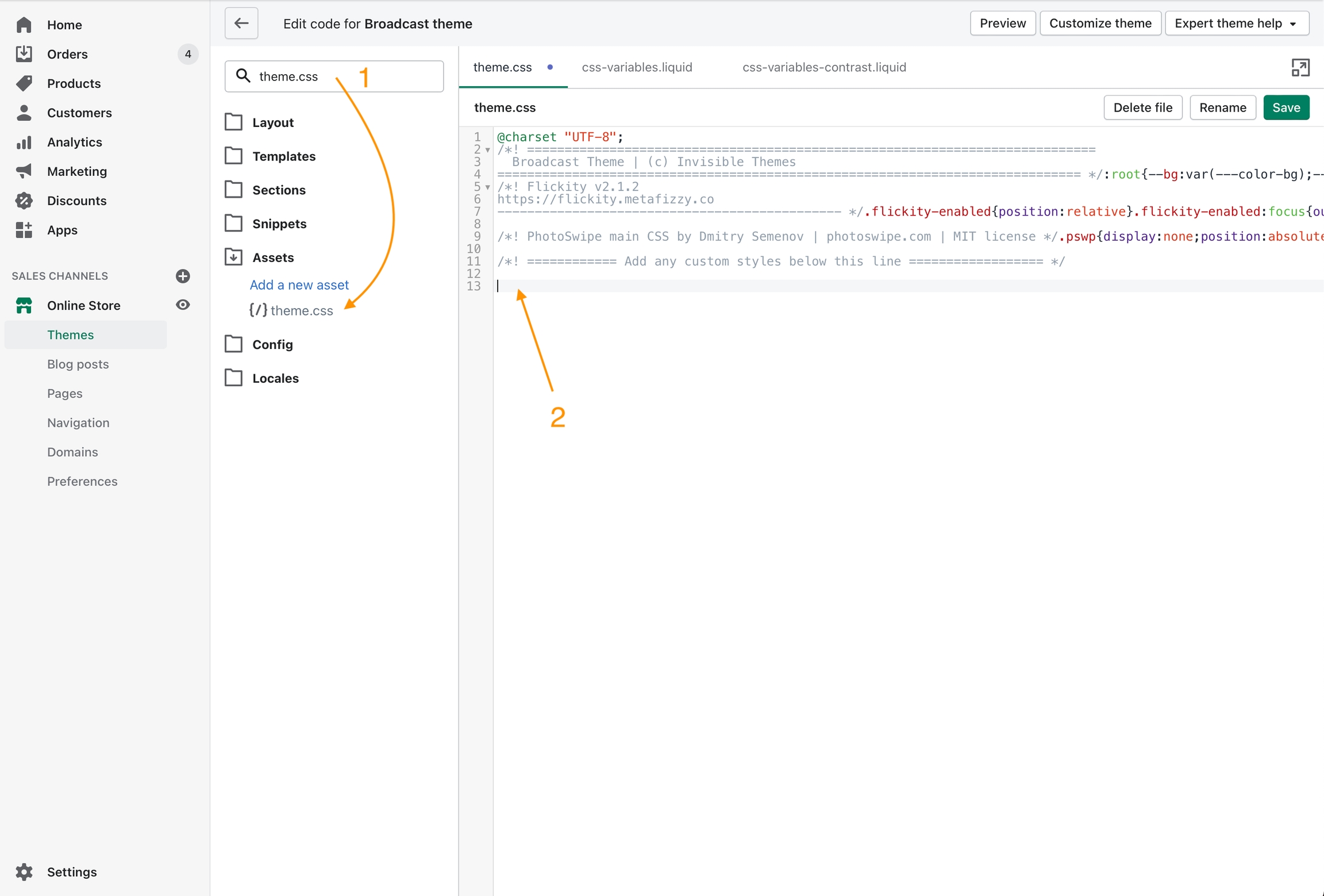Switch to css-variables.liquid tab

click(637, 67)
